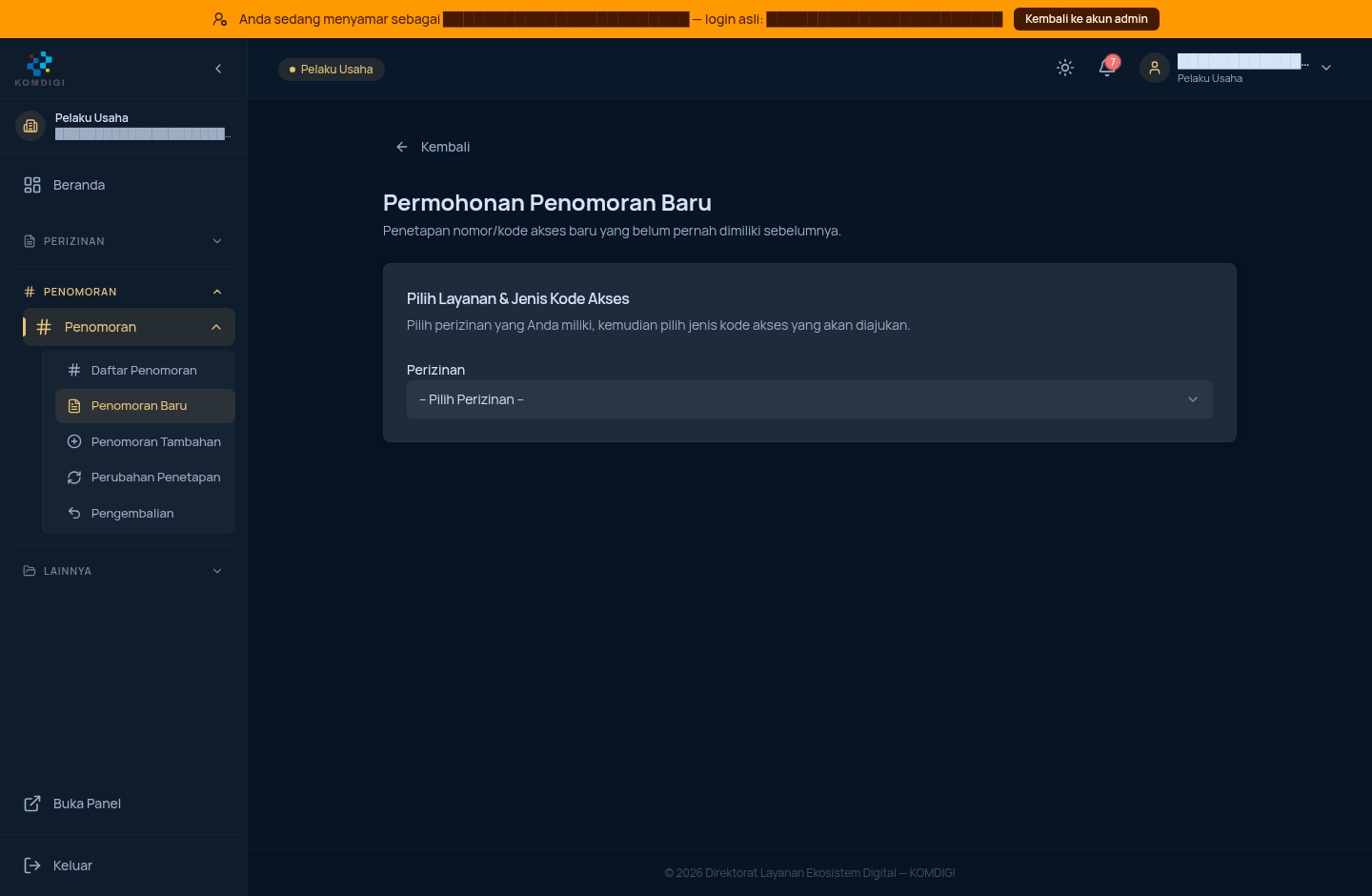Open Perubahan Penetapan

pos(145,478)
